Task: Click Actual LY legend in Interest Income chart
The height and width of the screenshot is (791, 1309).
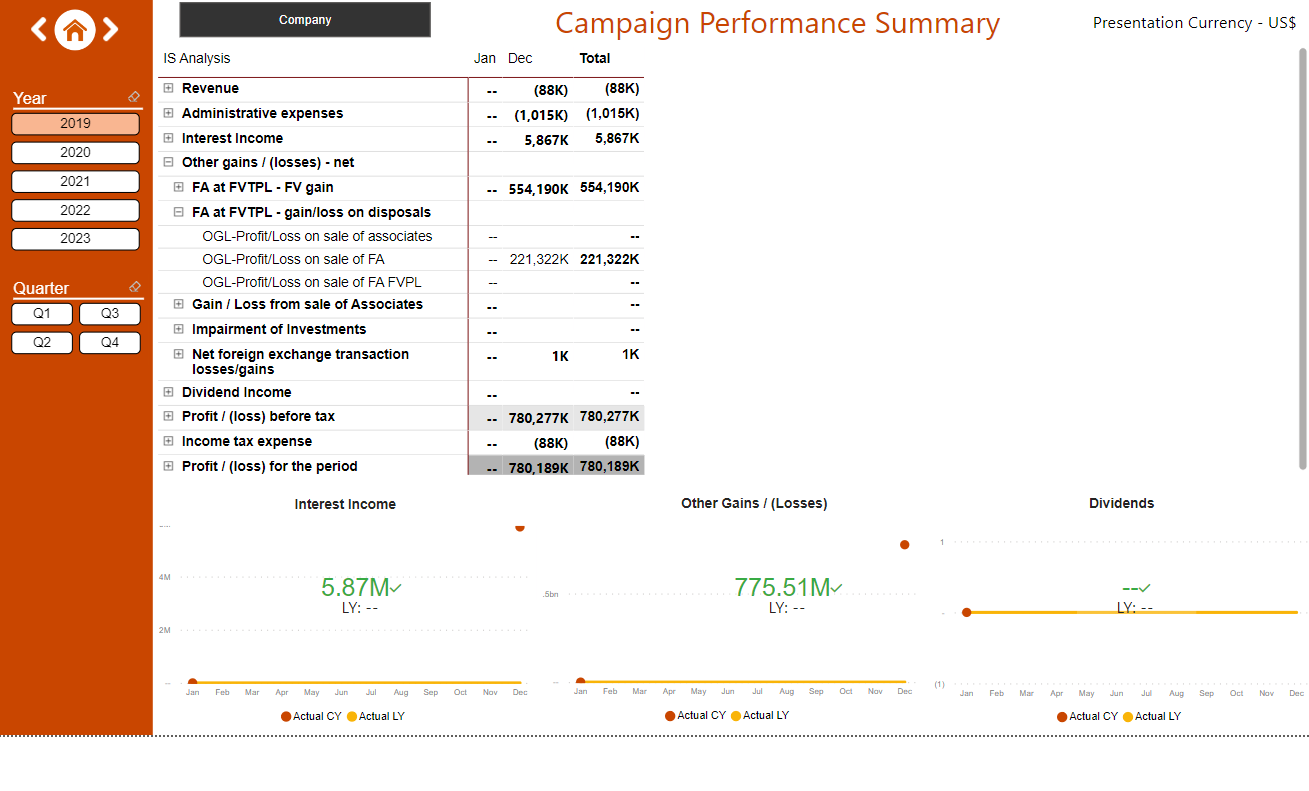Action: point(376,716)
